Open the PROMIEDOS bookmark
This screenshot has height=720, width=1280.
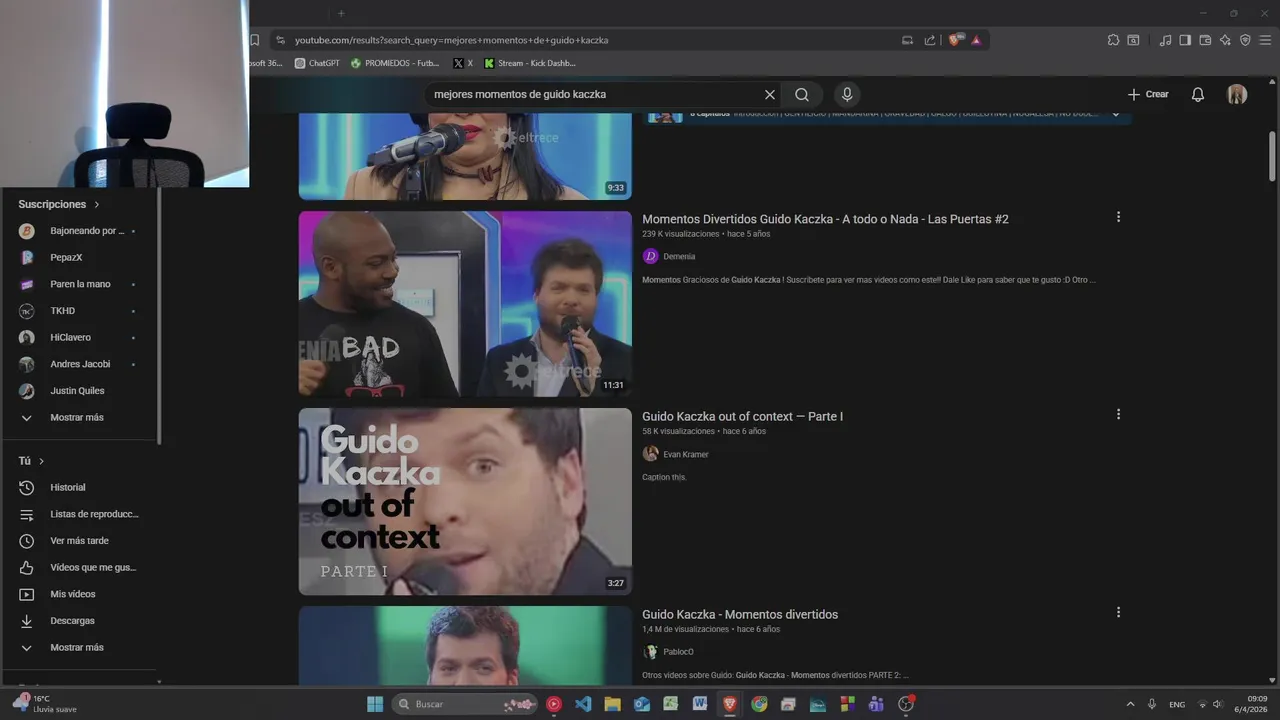click(x=395, y=63)
